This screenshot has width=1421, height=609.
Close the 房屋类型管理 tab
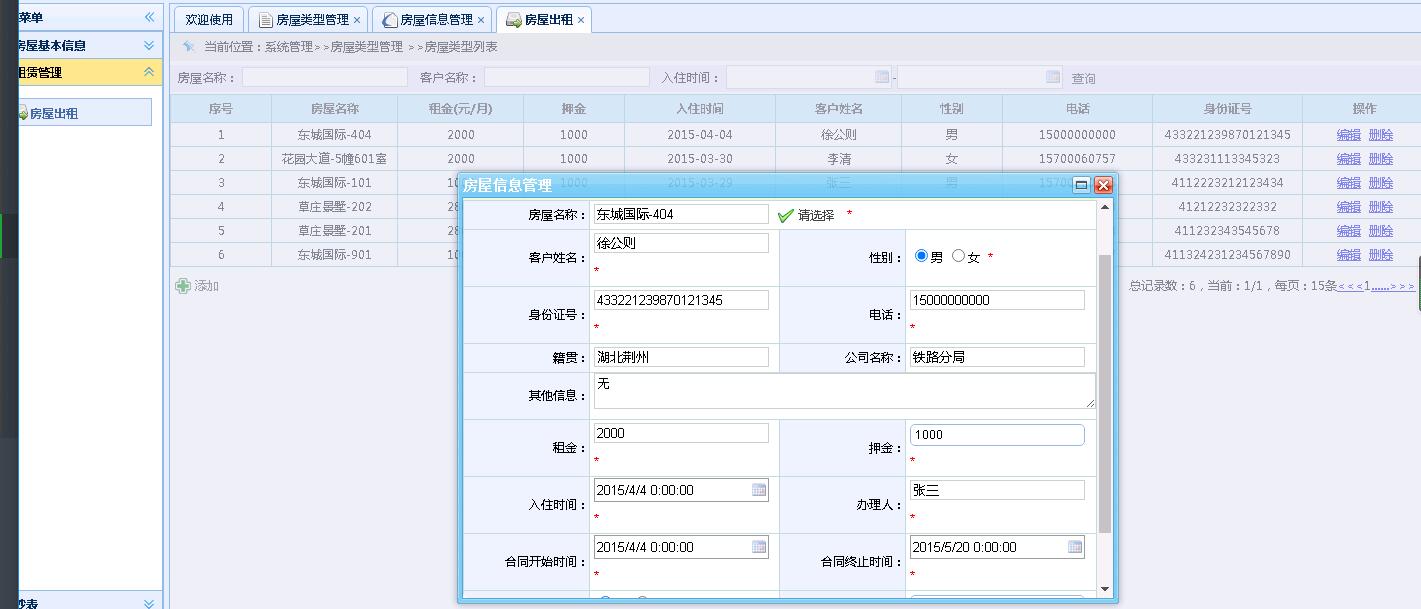click(x=357, y=20)
